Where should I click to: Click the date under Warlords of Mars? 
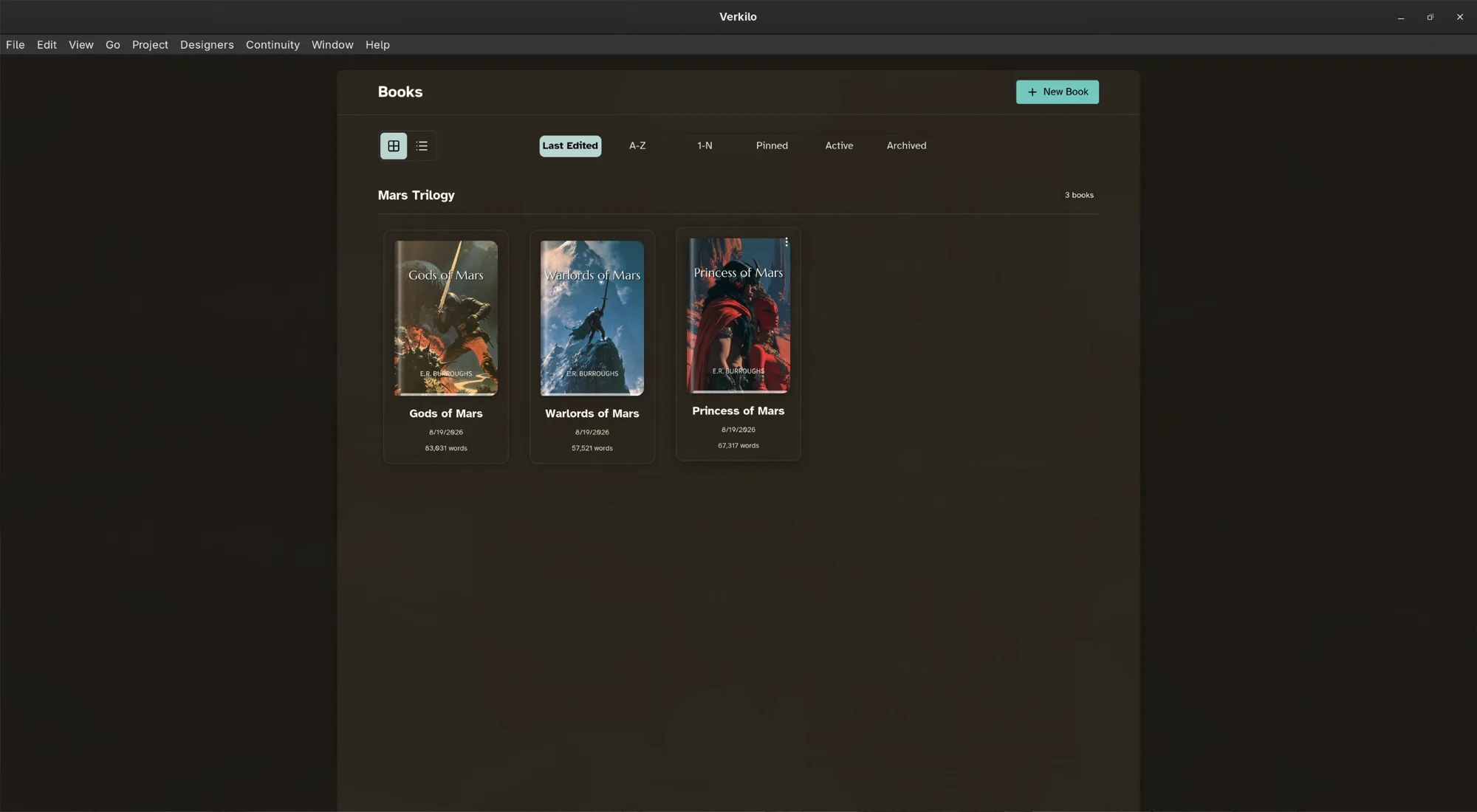(x=592, y=433)
